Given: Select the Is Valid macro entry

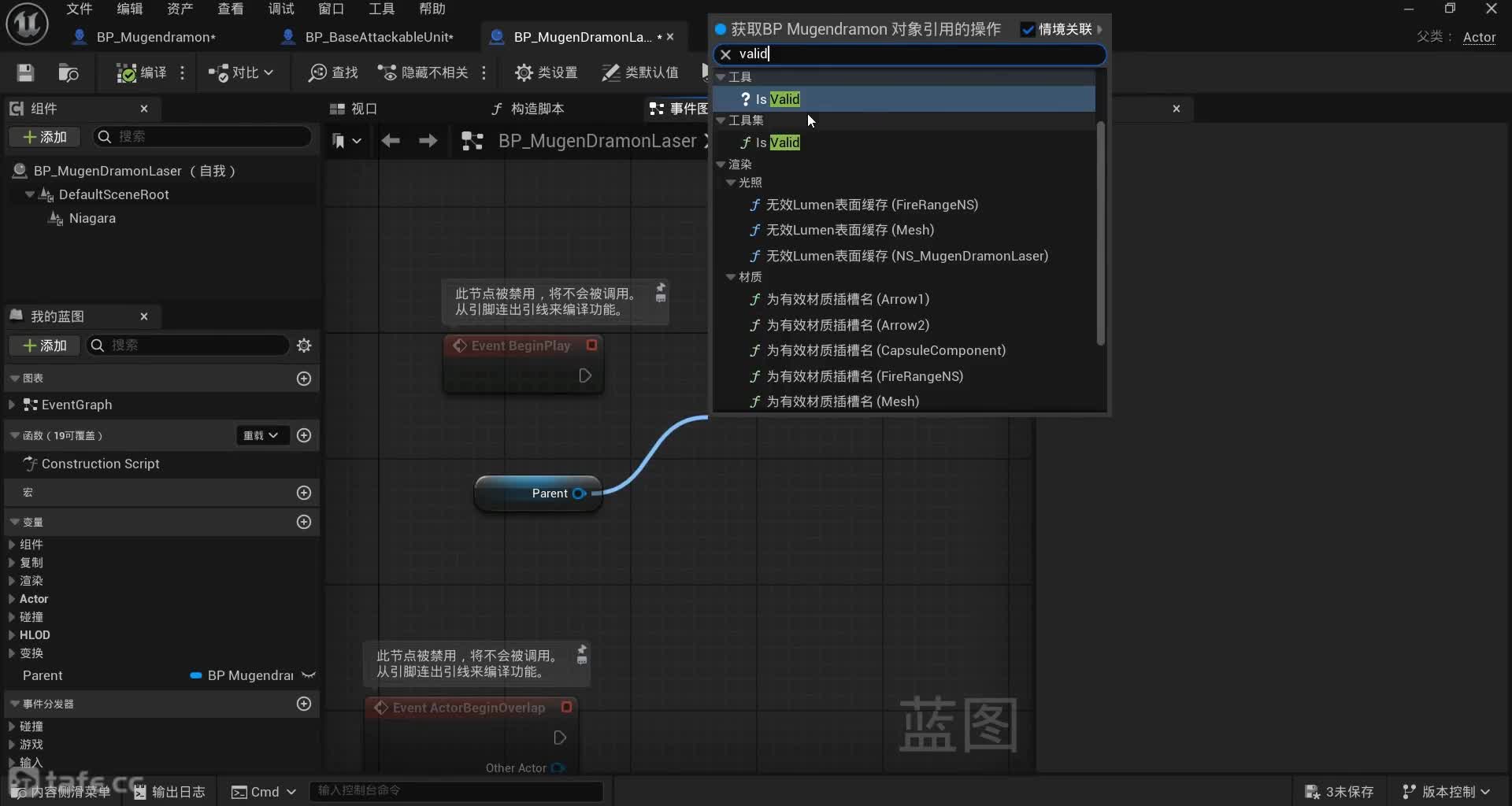Looking at the screenshot, I should click(x=777, y=99).
